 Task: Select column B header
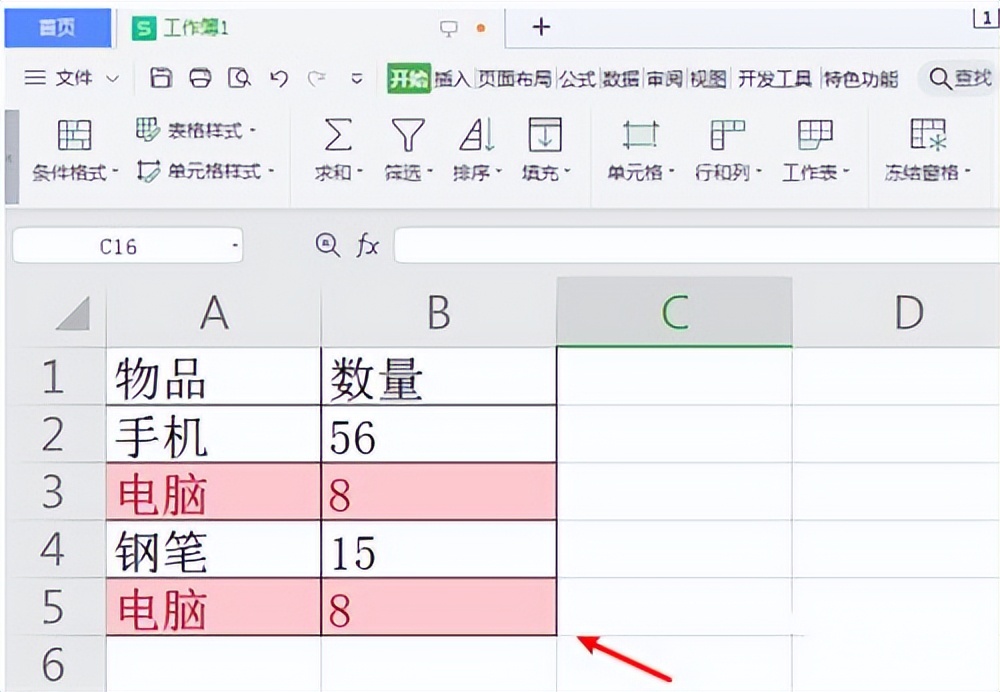click(x=439, y=313)
